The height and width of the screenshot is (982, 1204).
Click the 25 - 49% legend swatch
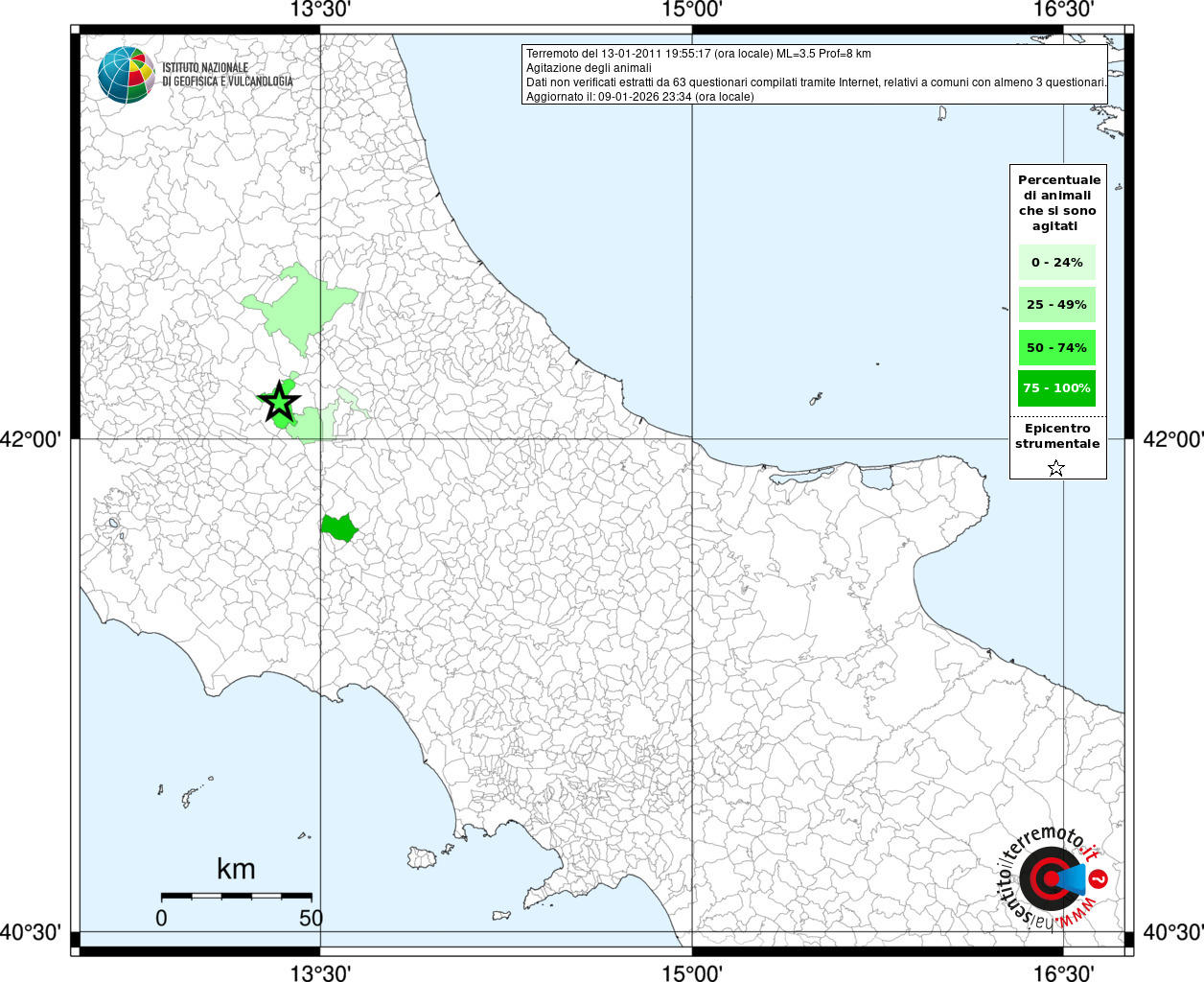coord(1057,304)
